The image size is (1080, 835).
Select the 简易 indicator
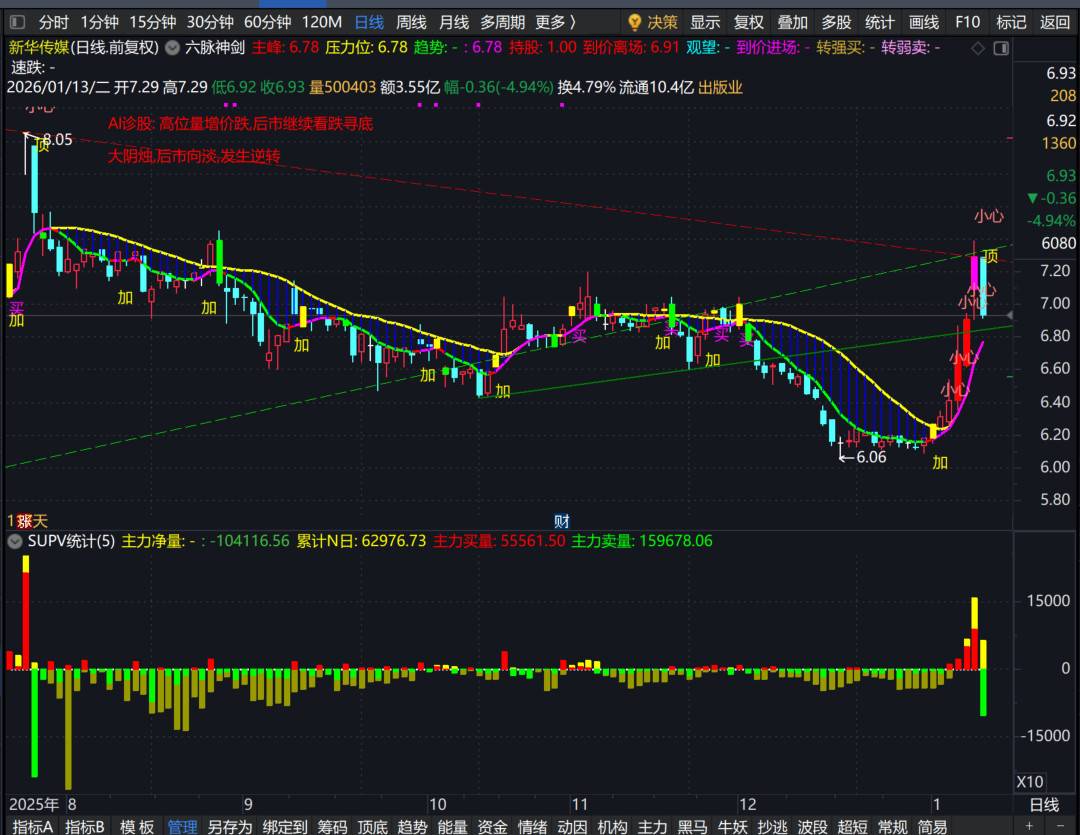click(932, 827)
